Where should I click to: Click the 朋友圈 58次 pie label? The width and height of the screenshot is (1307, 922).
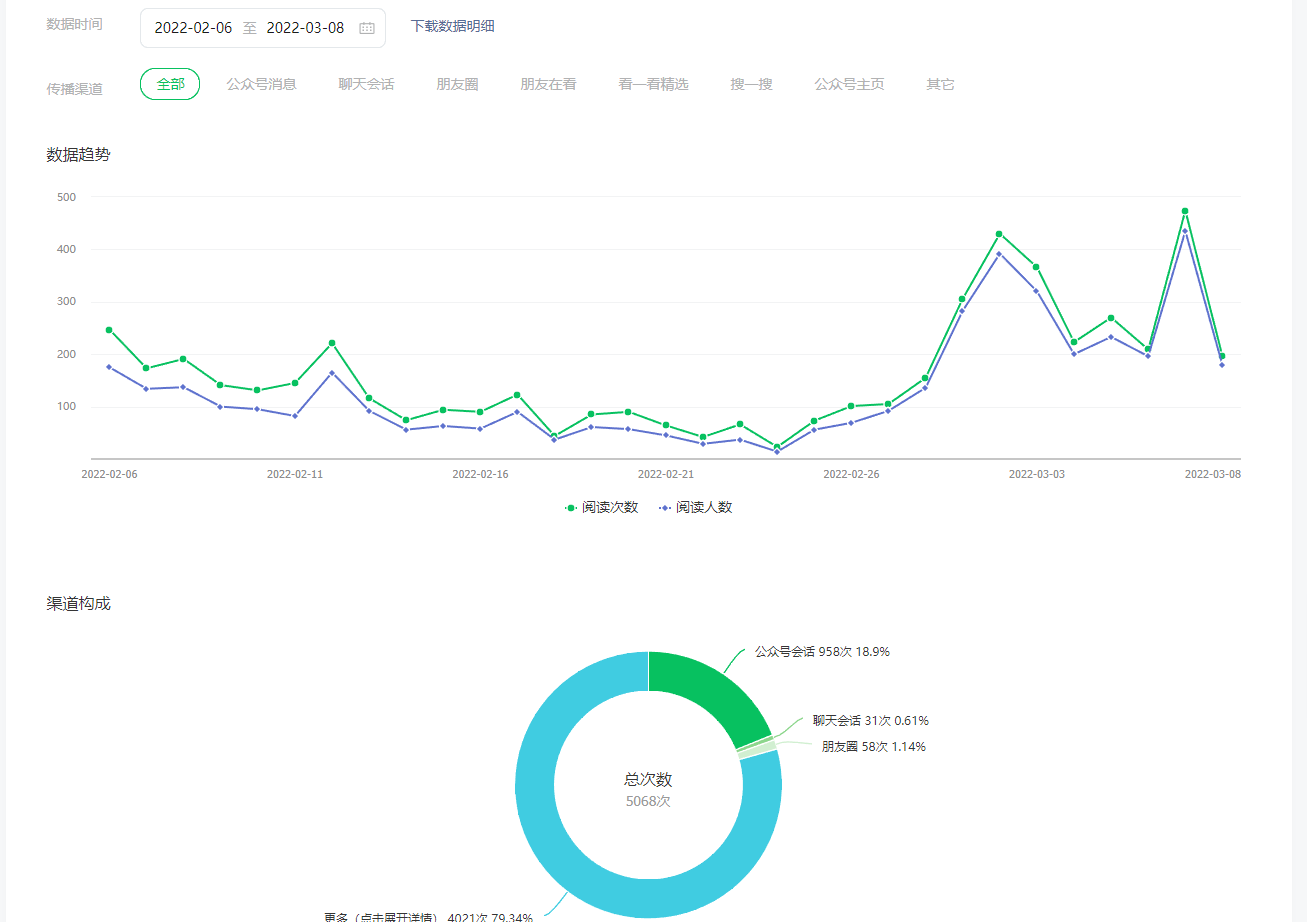pyautogui.click(x=873, y=746)
